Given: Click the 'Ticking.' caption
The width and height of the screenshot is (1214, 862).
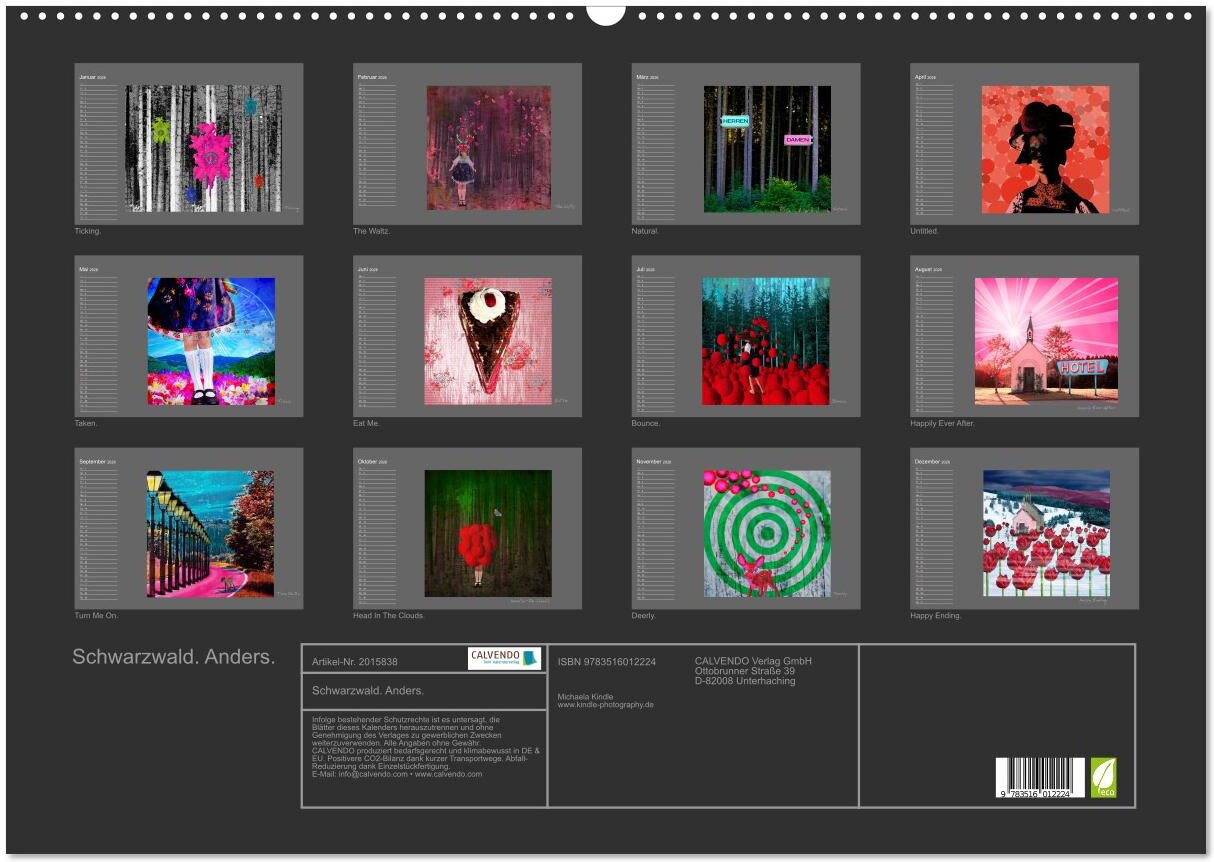Looking at the screenshot, I should pyautogui.click(x=88, y=231).
